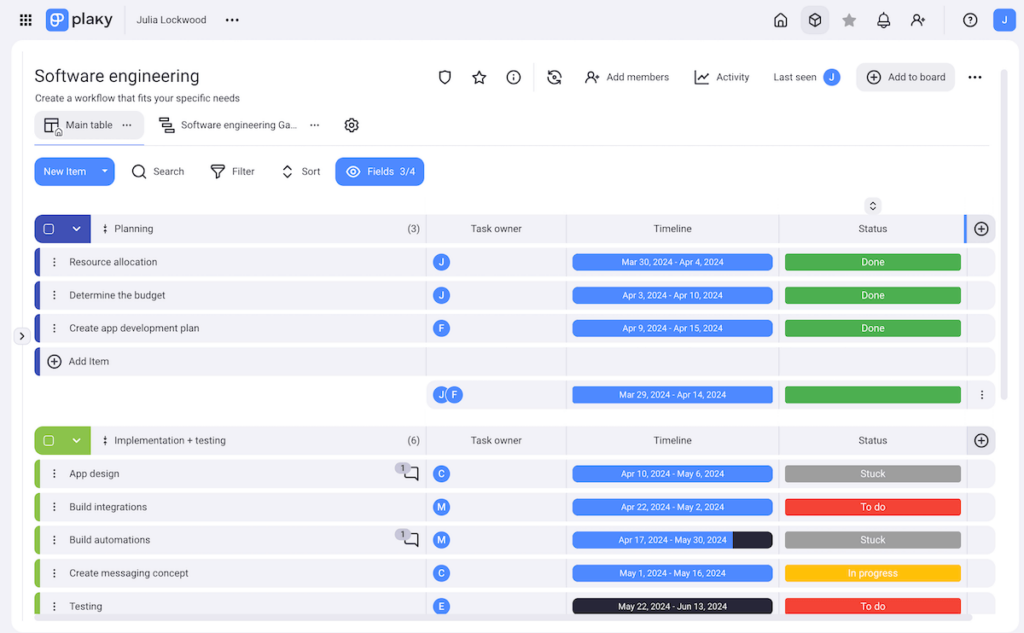Open the notifications bell icon
The height and width of the screenshot is (633, 1024).
[884, 19]
